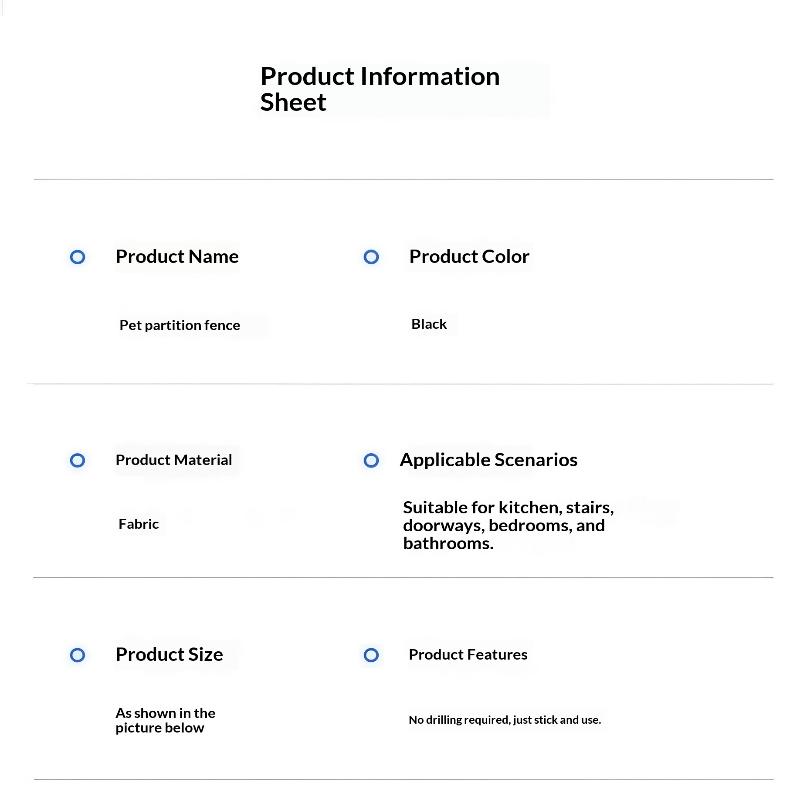Click the circle bullet beside Applicable Scenarios

pyautogui.click(x=371, y=460)
